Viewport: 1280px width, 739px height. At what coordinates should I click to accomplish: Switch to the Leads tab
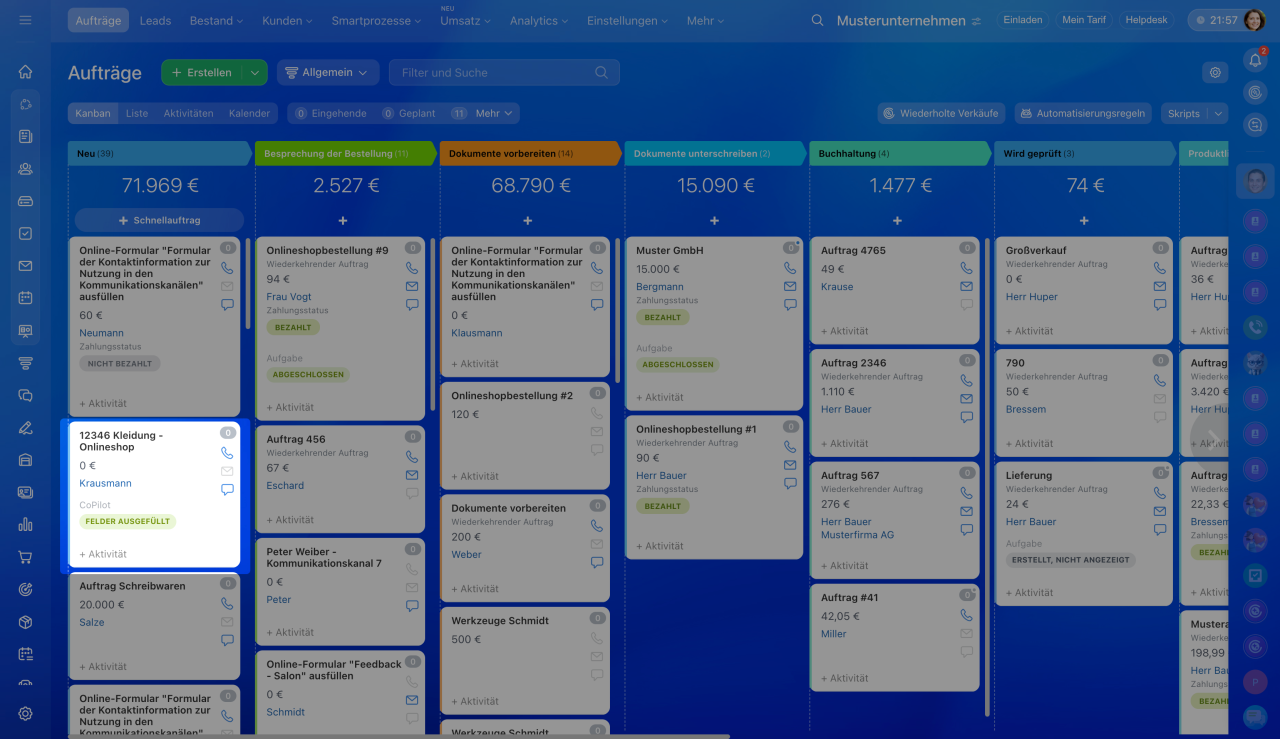(155, 20)
